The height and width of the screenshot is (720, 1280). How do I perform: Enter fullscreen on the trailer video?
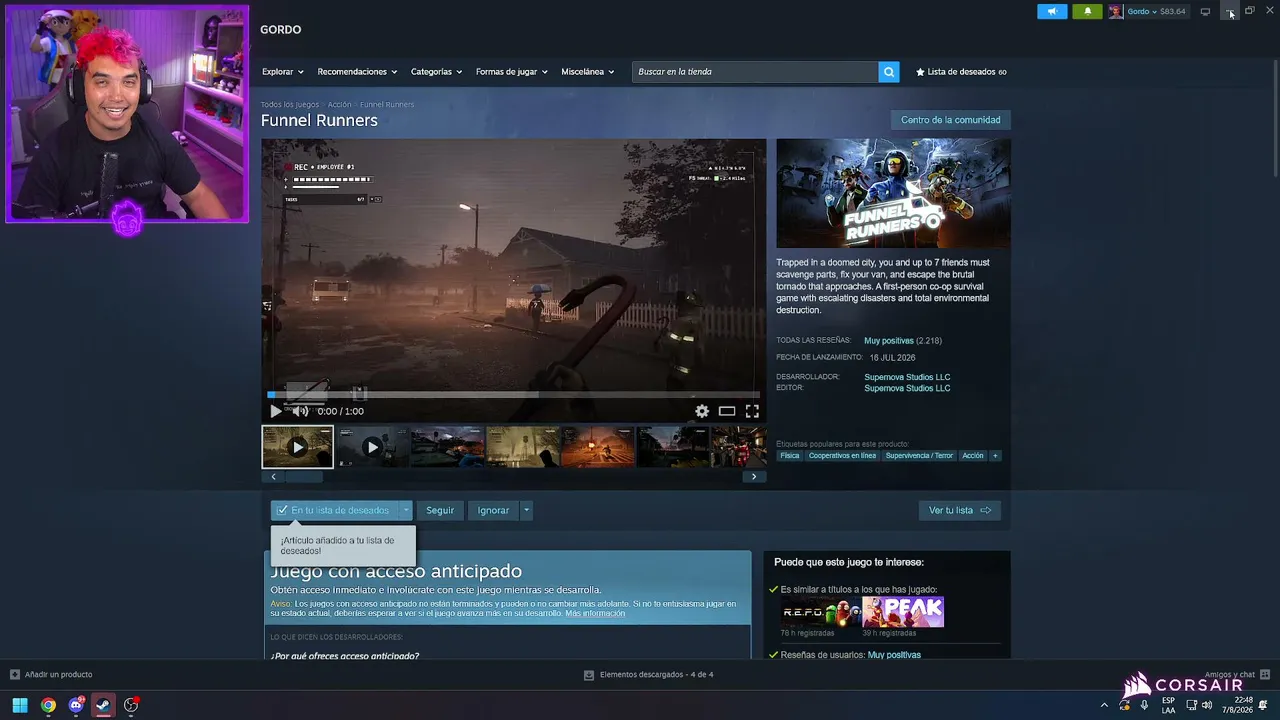tap(752, 411)
